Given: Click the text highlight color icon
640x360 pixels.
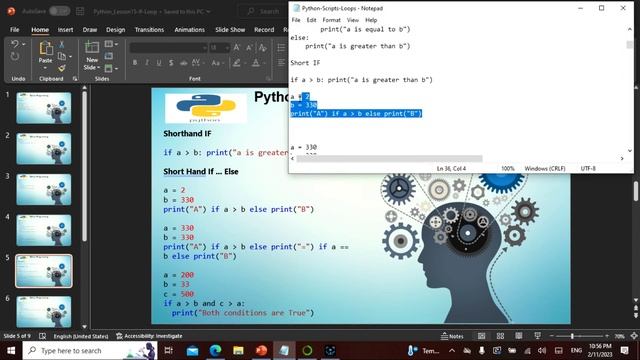Looking at the screenshot, I should (236, 63).
